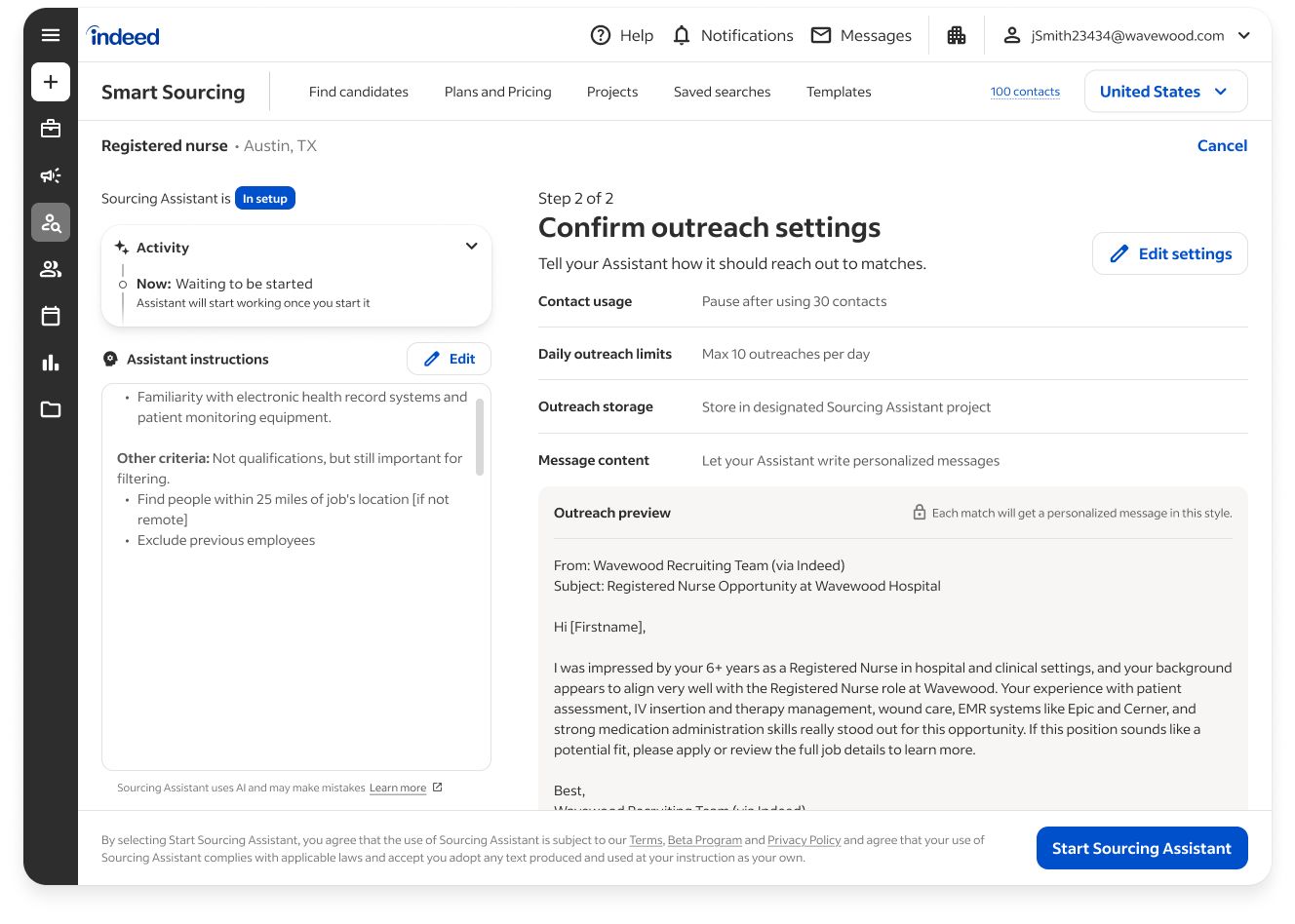The image size is (1295, 924).
Task: Click the In setup status badge
Action: [x=265, y=198]
